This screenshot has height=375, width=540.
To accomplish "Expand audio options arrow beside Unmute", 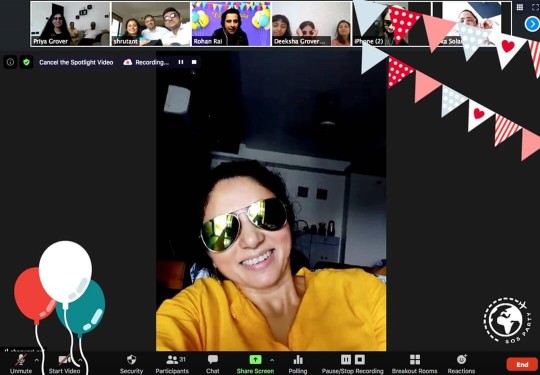I will tap(37, 360).
